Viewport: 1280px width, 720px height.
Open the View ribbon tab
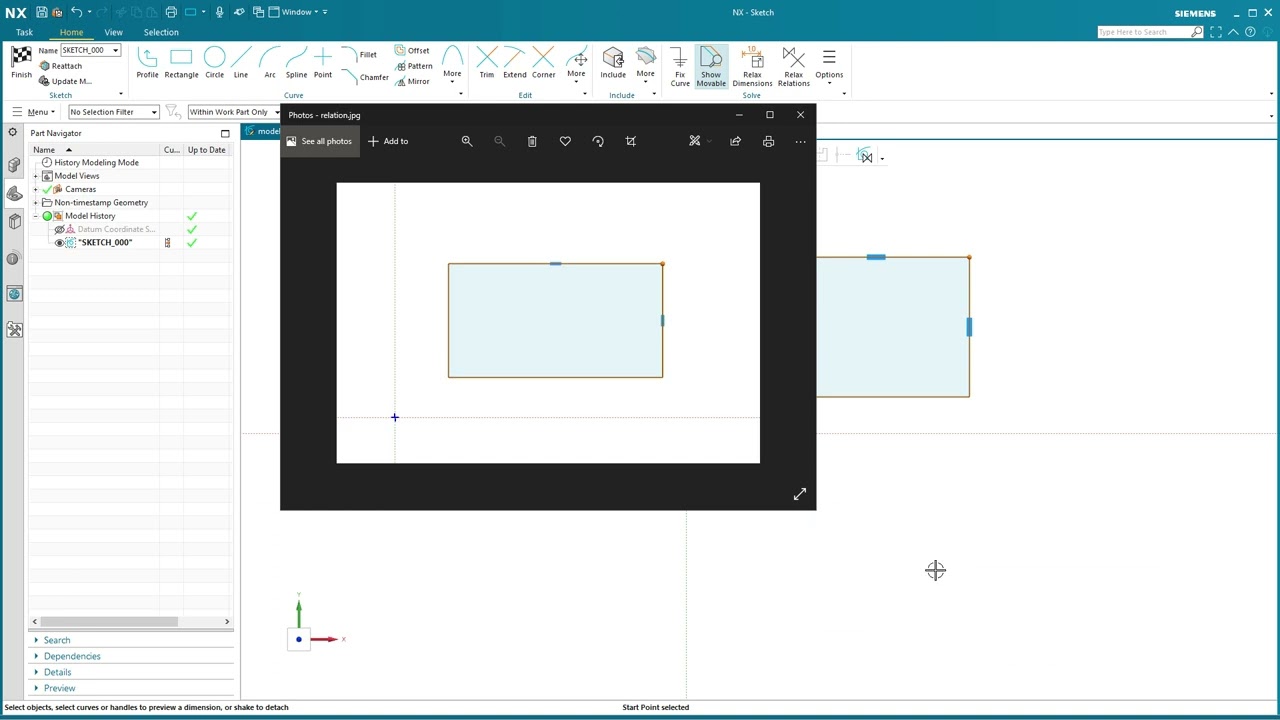(114, 32)
